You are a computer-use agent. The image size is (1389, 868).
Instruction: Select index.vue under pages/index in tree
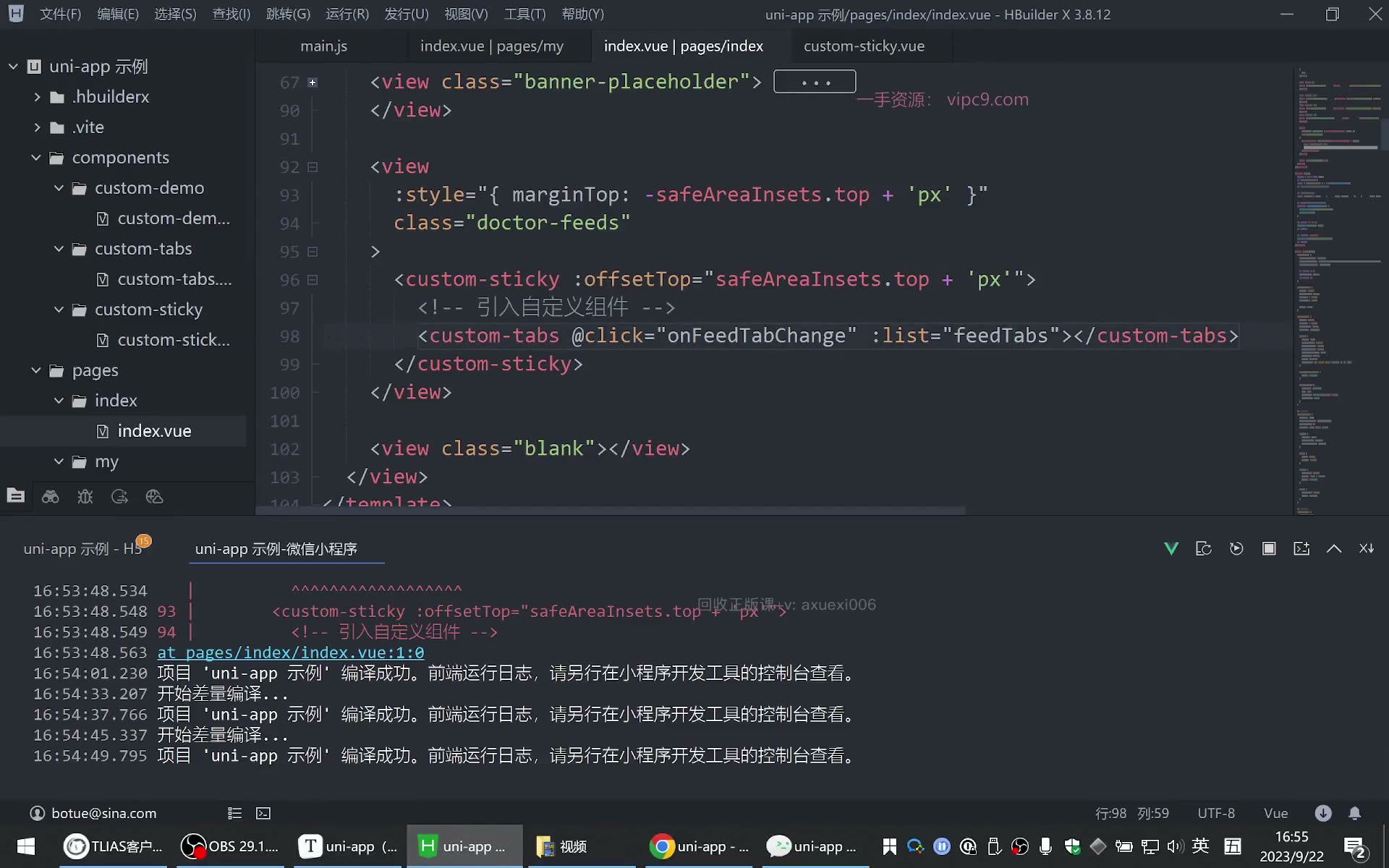(x=154, y=431)
